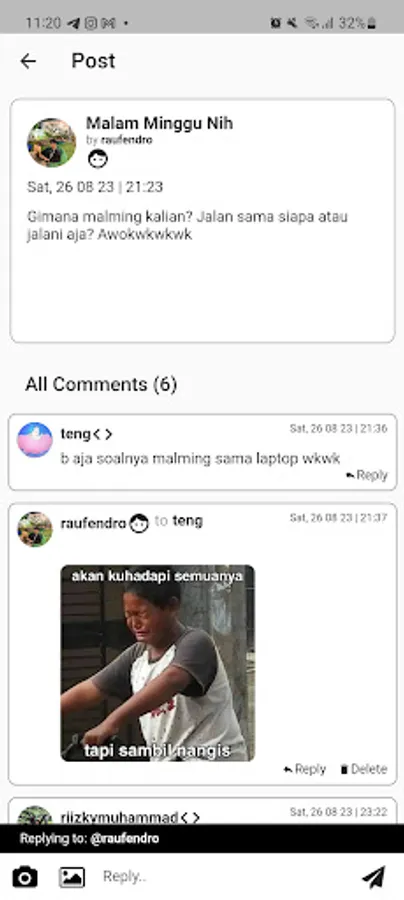Reply to teng's comment
Image resolution: width=404 pixels, height=900 pixels.
coord(367,475)
